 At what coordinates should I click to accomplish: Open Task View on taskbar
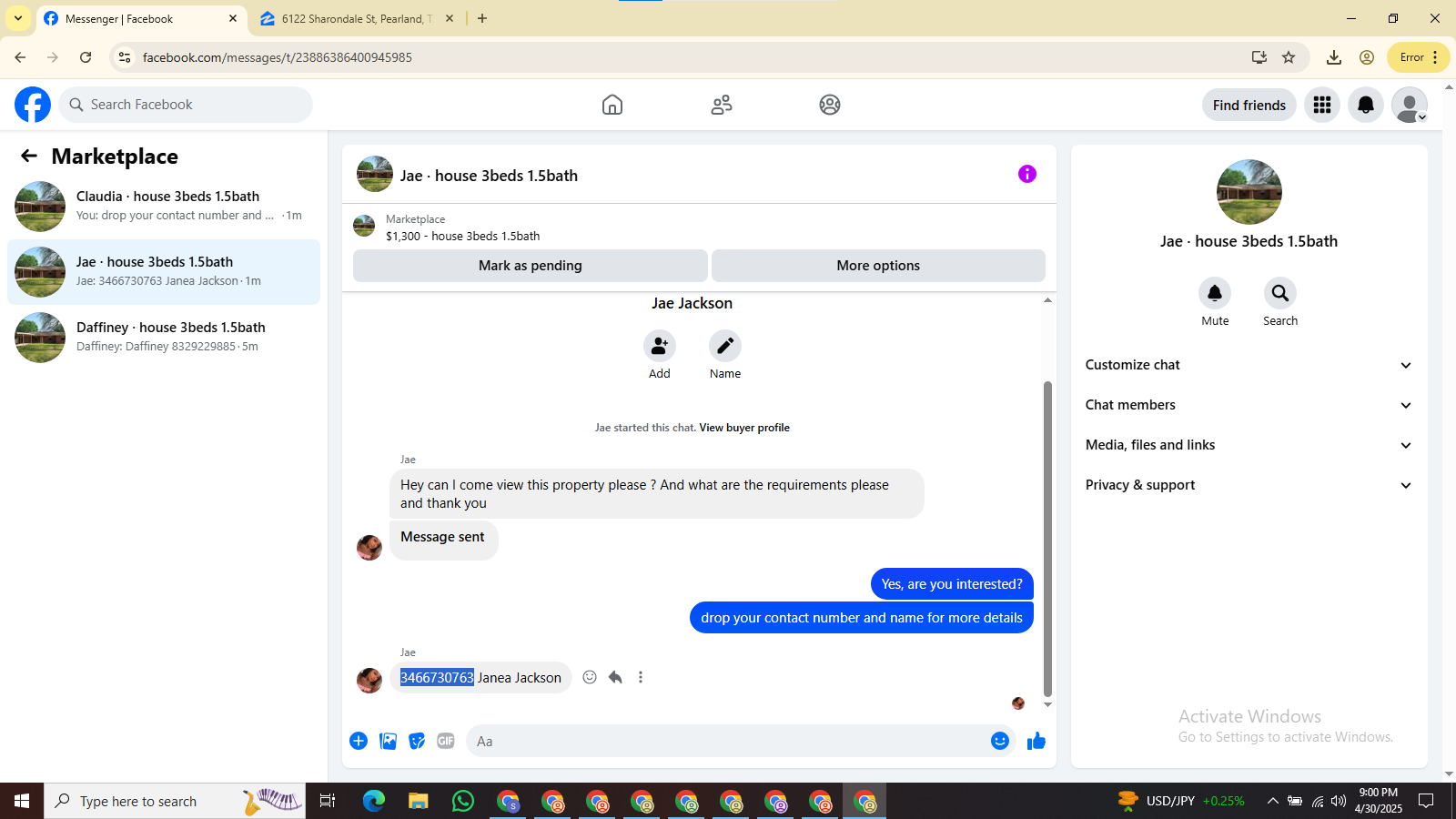328,801
